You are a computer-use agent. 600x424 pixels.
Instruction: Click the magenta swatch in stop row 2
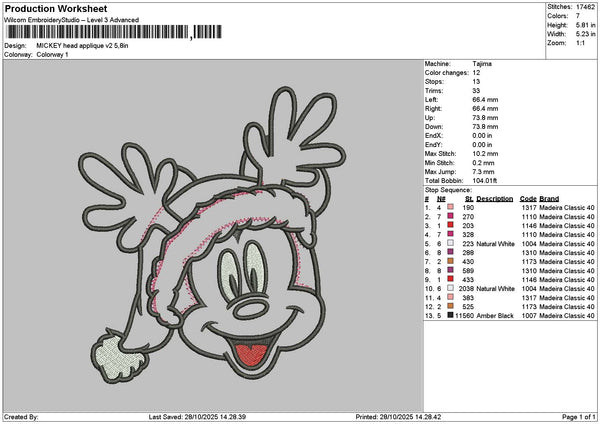tap(450, 216)
